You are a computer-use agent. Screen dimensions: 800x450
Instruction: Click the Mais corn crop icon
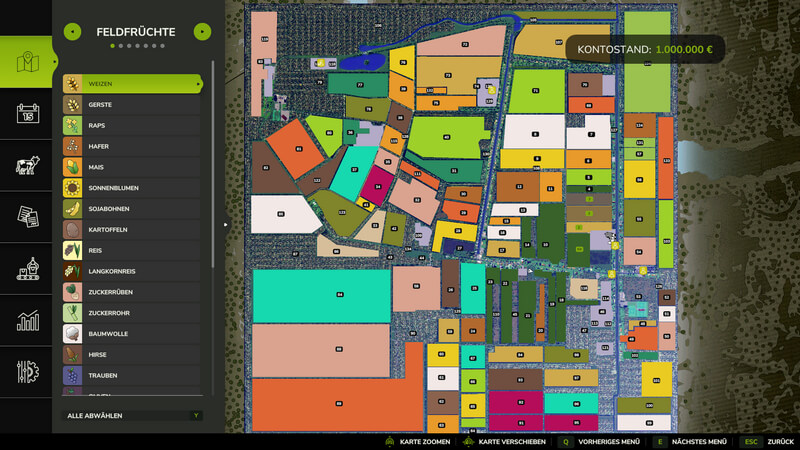tap(72, 167)
